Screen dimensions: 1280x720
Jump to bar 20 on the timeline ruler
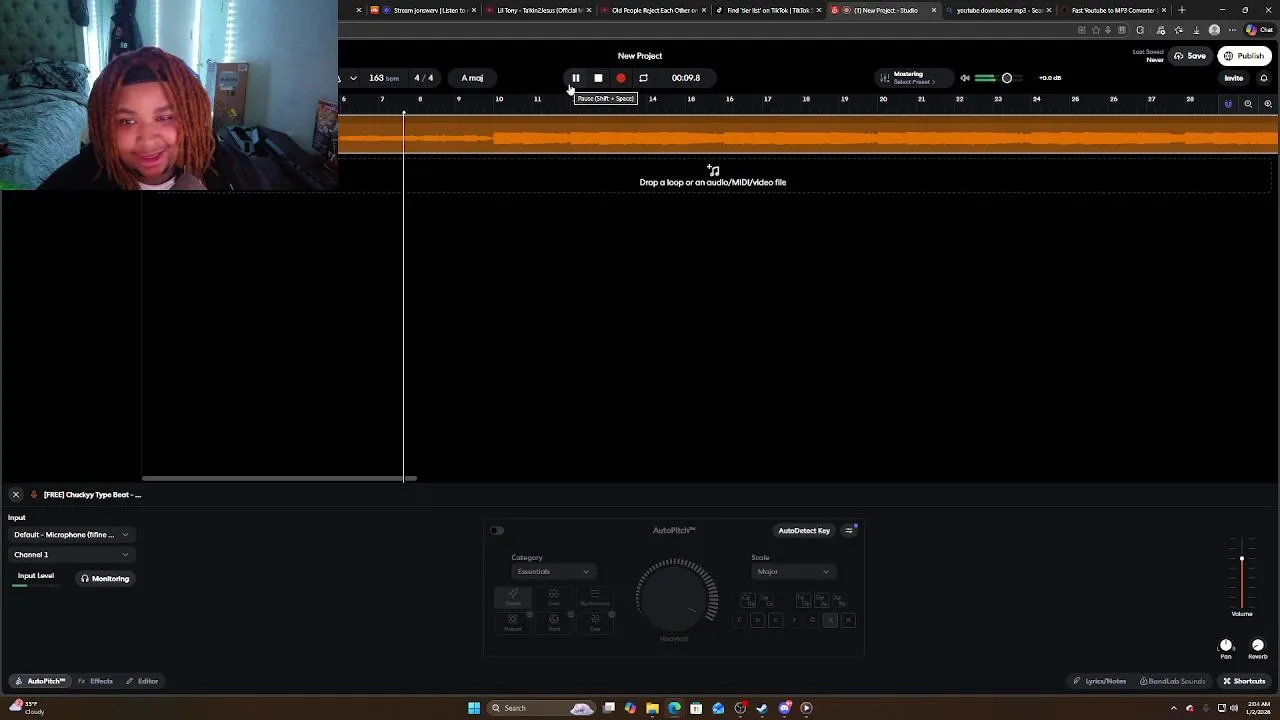(883, 99)
